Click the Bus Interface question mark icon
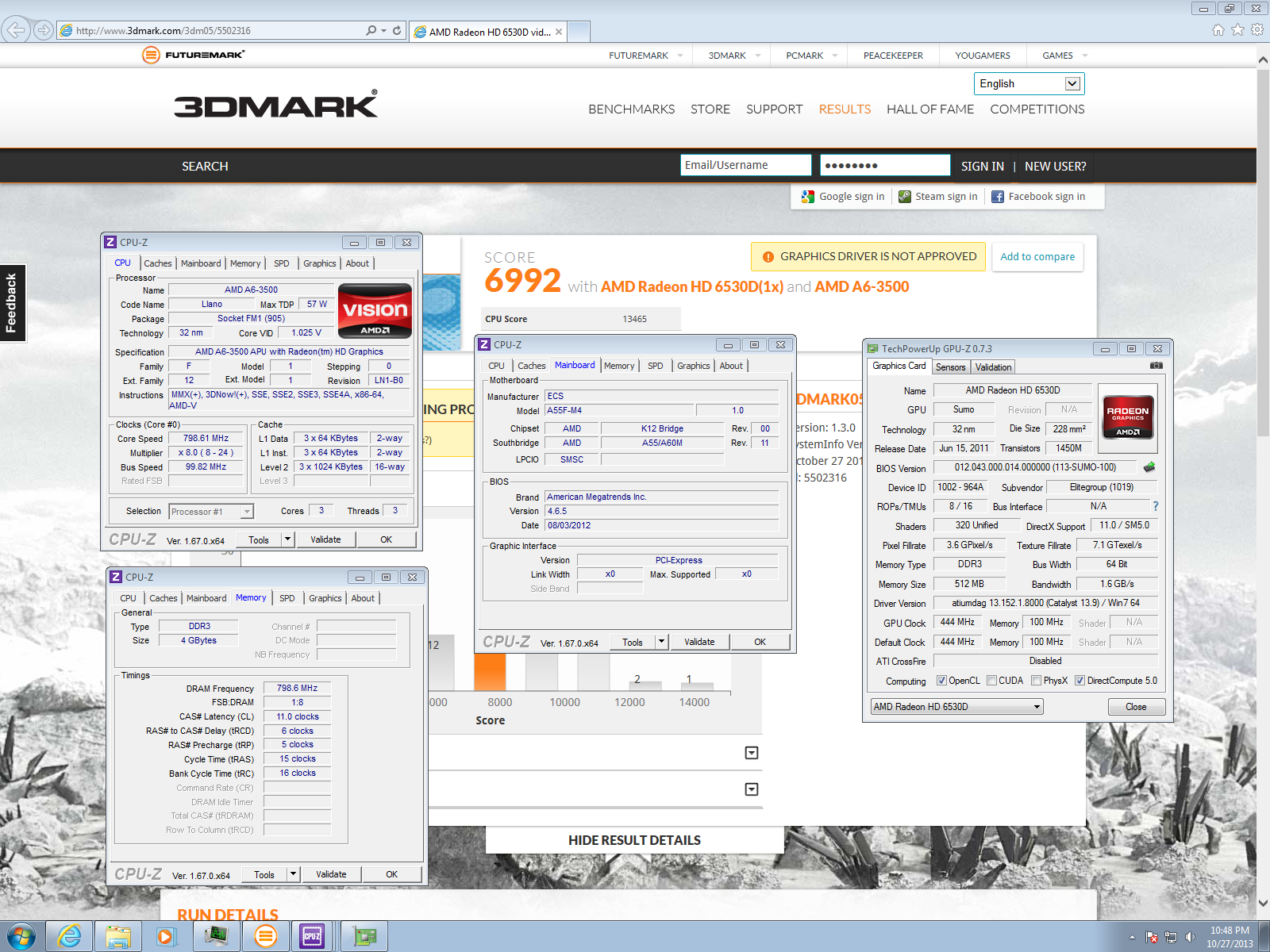Screen dimensions: 1270x952 [x=1155, y=506]
